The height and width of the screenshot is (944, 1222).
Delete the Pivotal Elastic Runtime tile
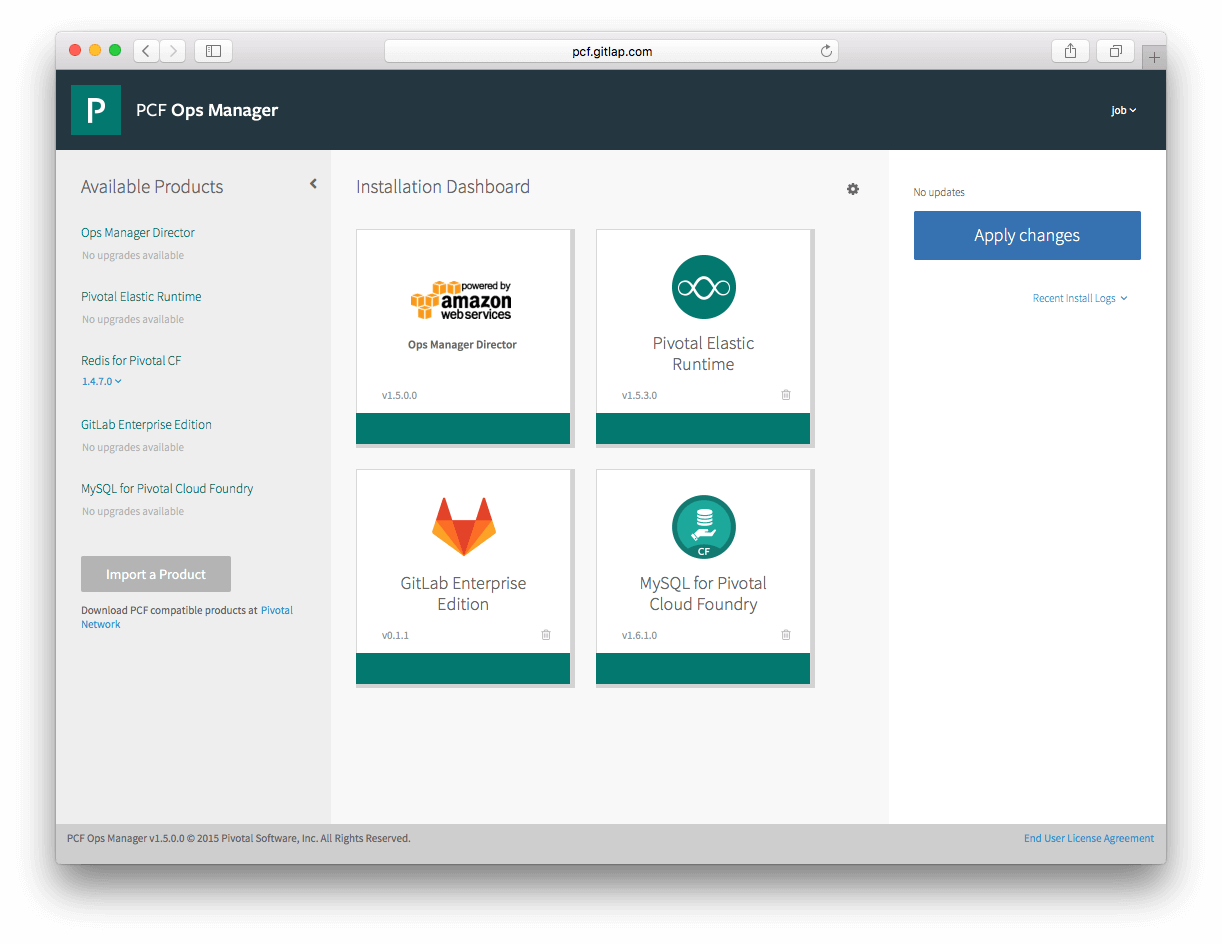point(786,395)
